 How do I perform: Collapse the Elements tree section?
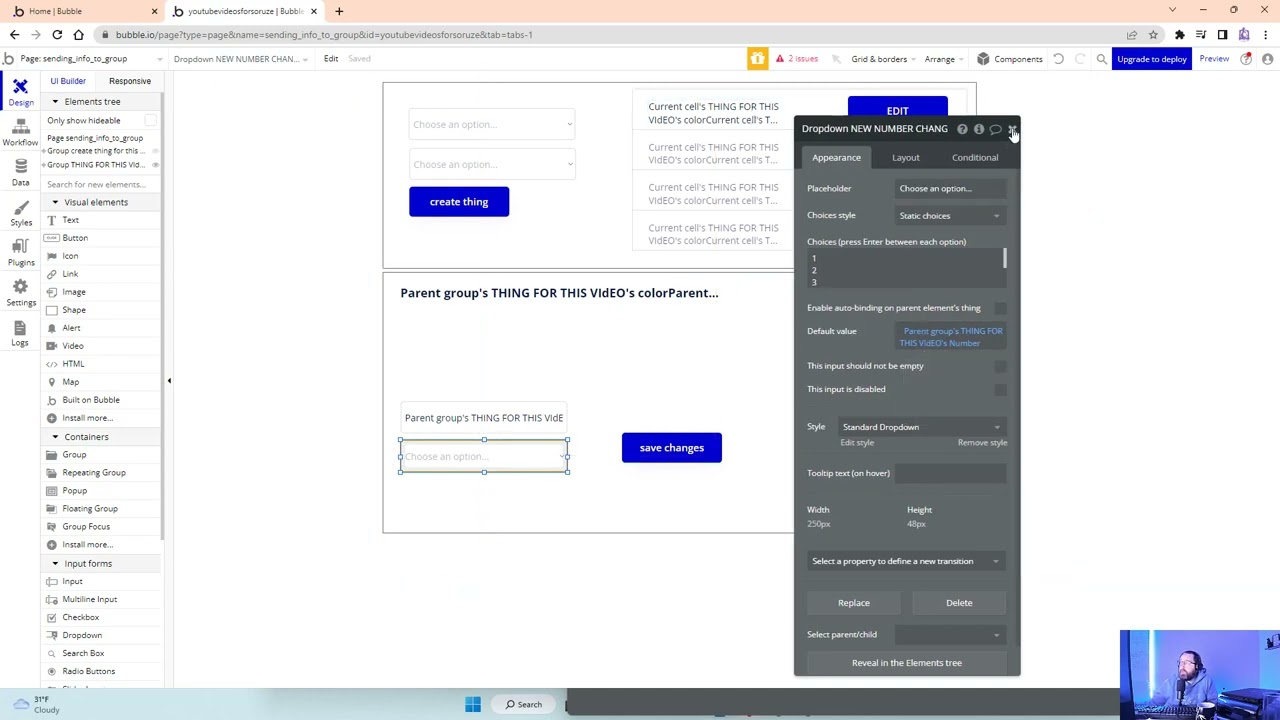click(x=55, y=102)
